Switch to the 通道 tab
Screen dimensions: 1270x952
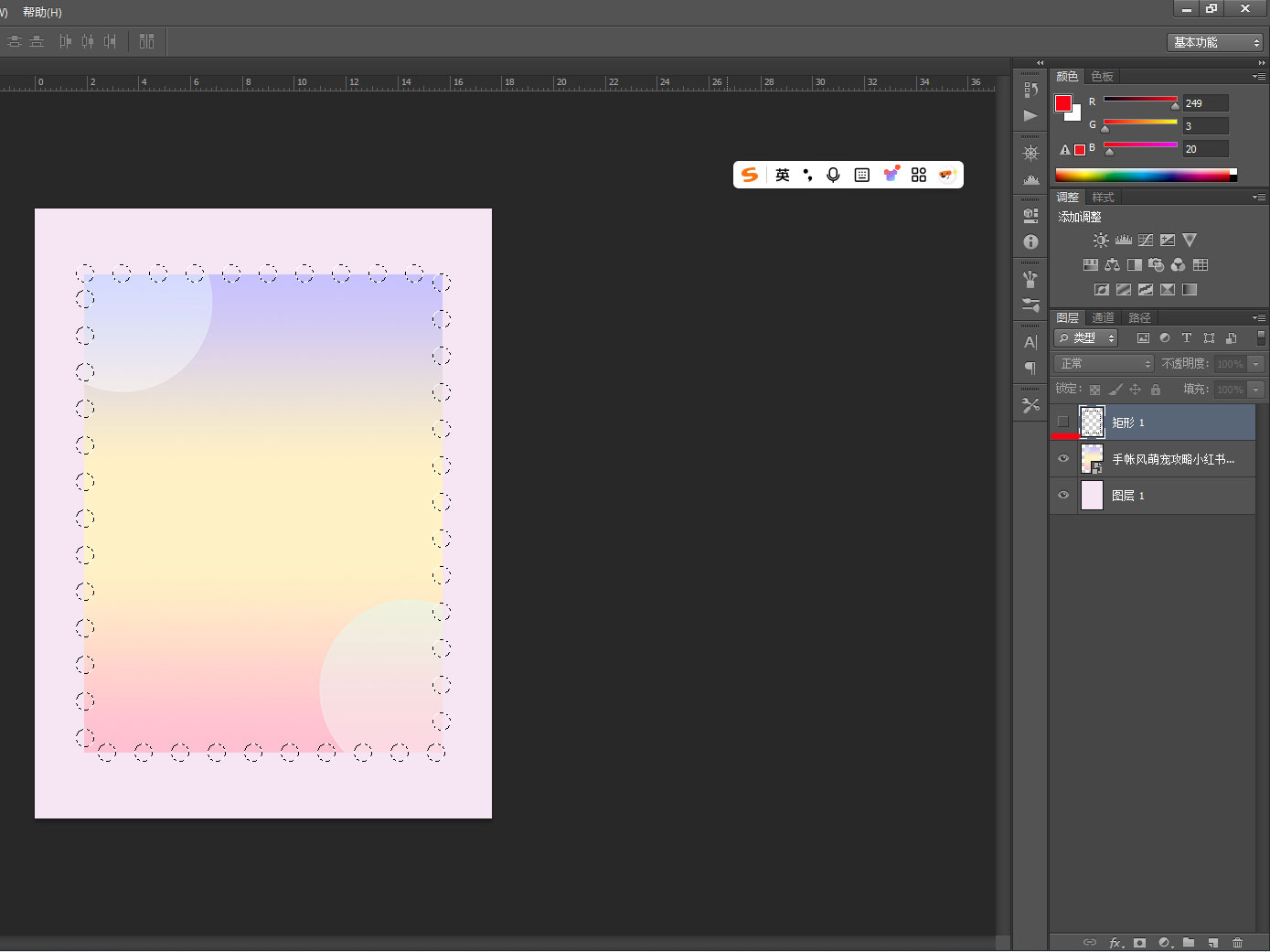coord(1103,318)
